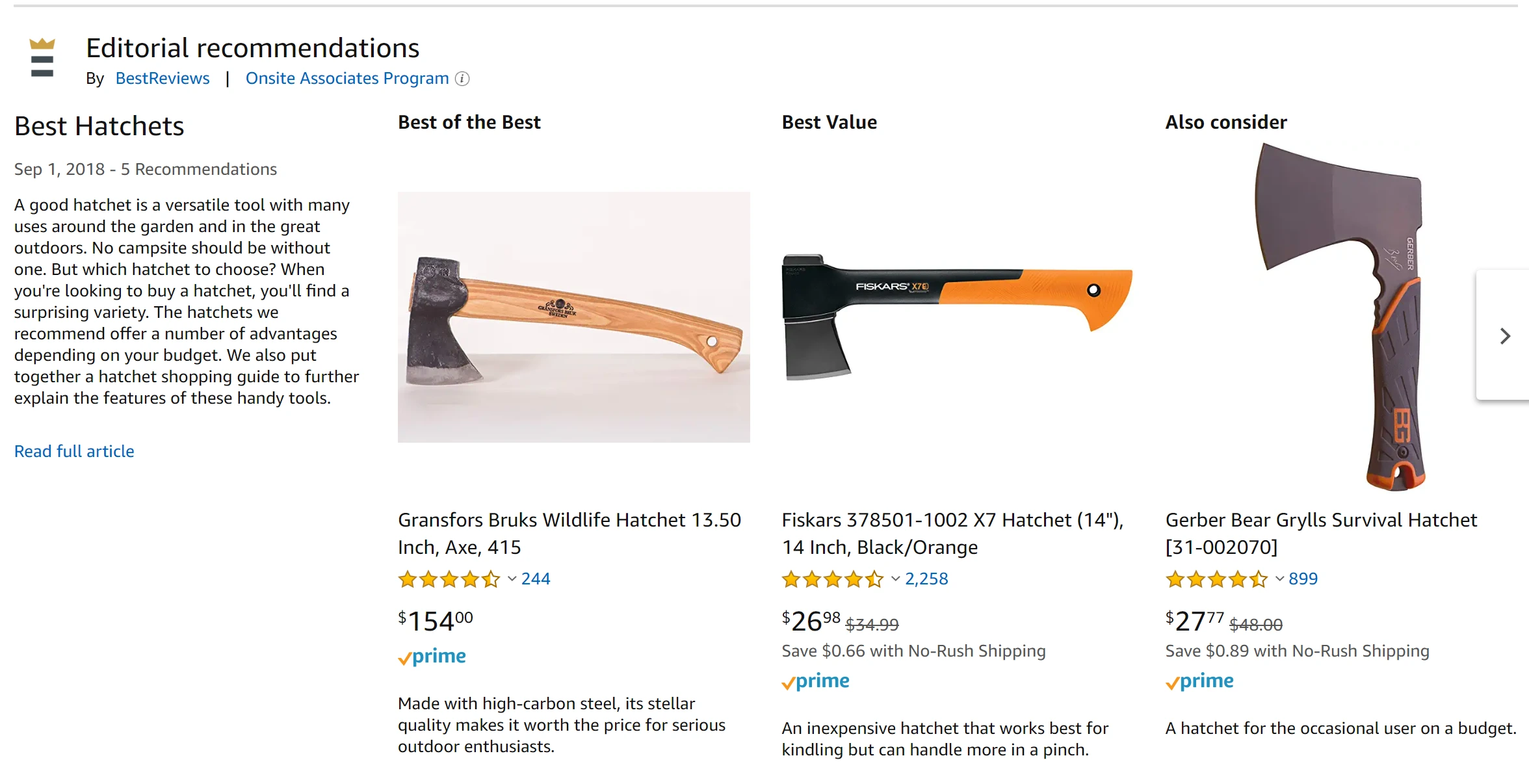The height and width of the screenshot is (784, 1529).
Task: Click Read full article link
Action: point(74,451)
